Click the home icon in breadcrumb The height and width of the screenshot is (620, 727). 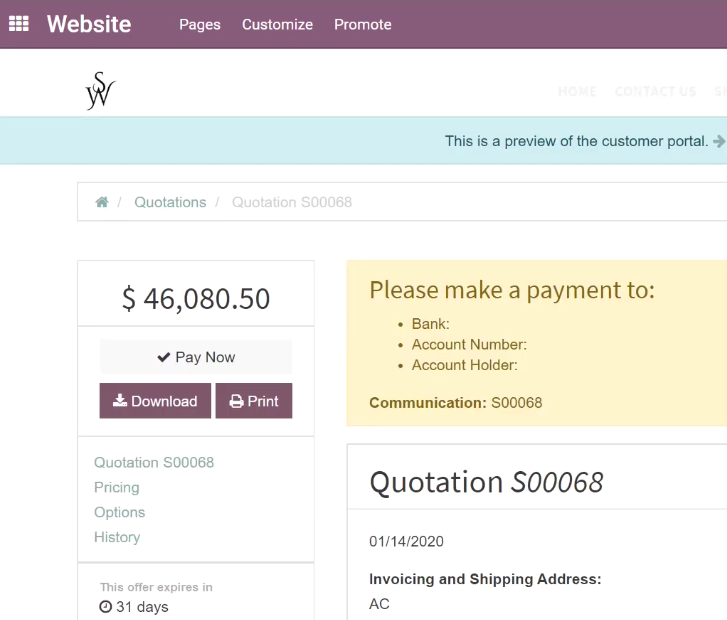click(102, 202)
